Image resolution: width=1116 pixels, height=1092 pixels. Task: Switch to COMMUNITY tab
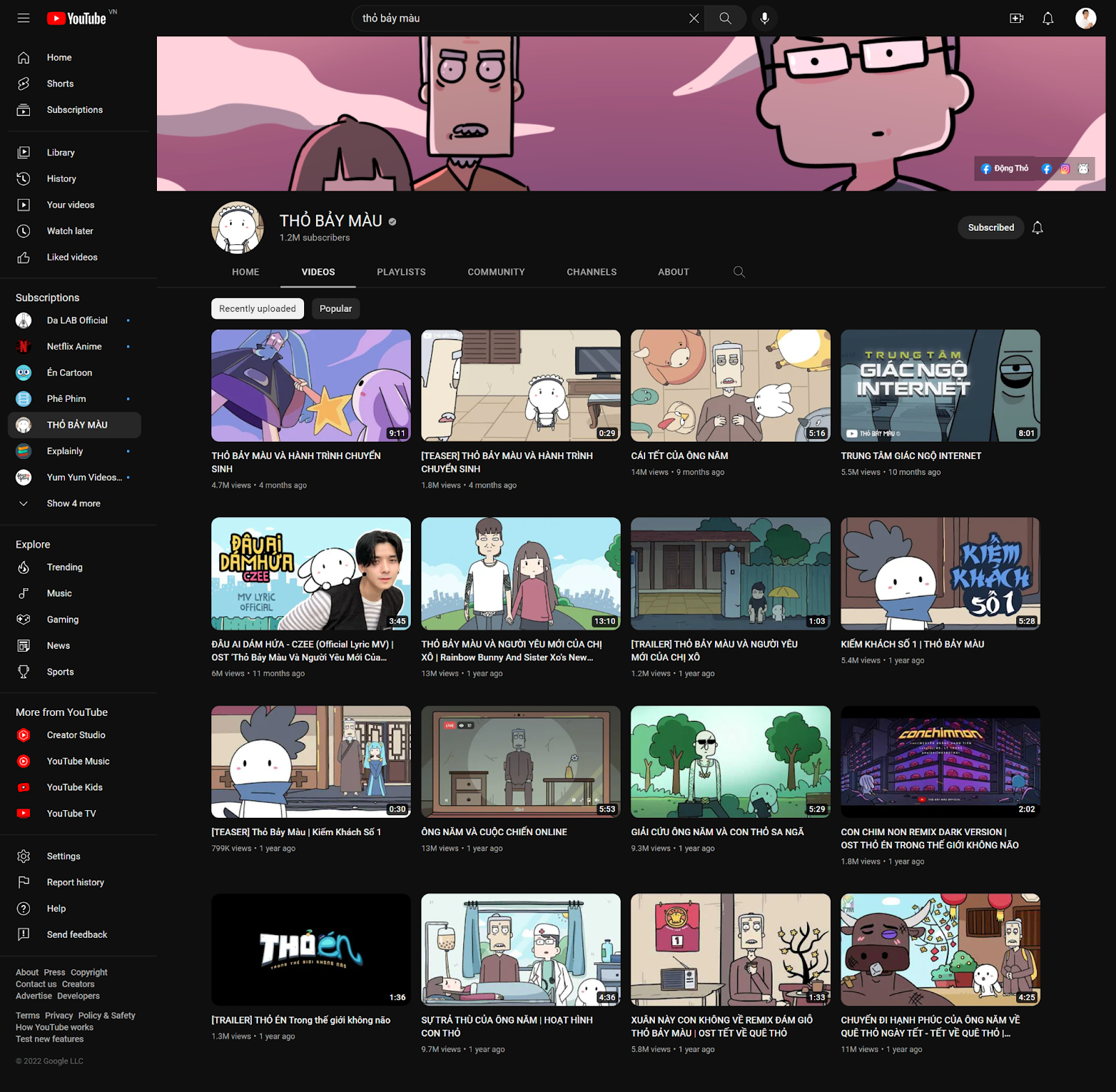(496, 272)
